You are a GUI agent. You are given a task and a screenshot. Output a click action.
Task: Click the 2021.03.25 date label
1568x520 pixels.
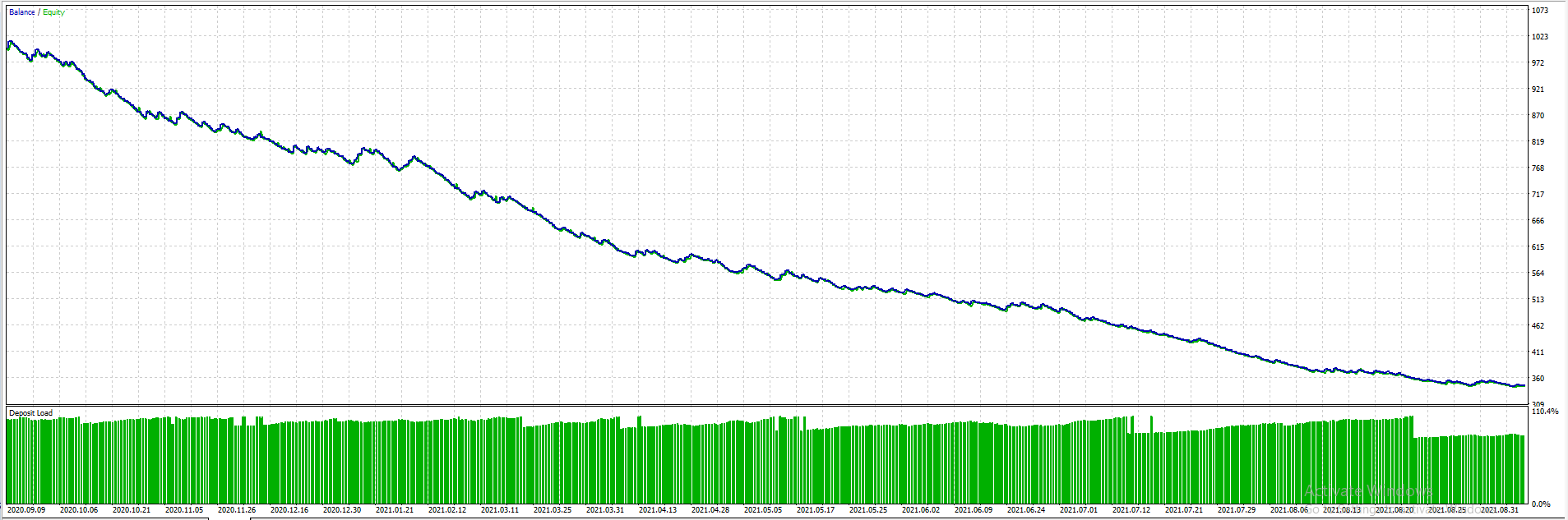point(553,510)
